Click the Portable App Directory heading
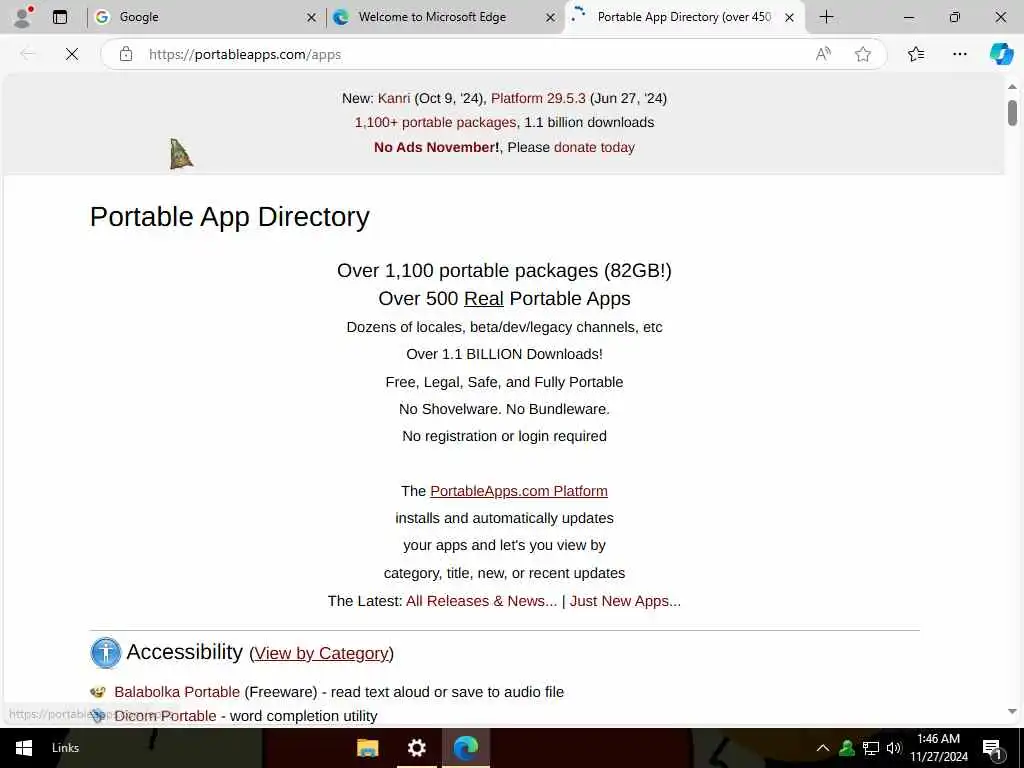This screenshot has width=1024, height=768. [x=230, y=217]
